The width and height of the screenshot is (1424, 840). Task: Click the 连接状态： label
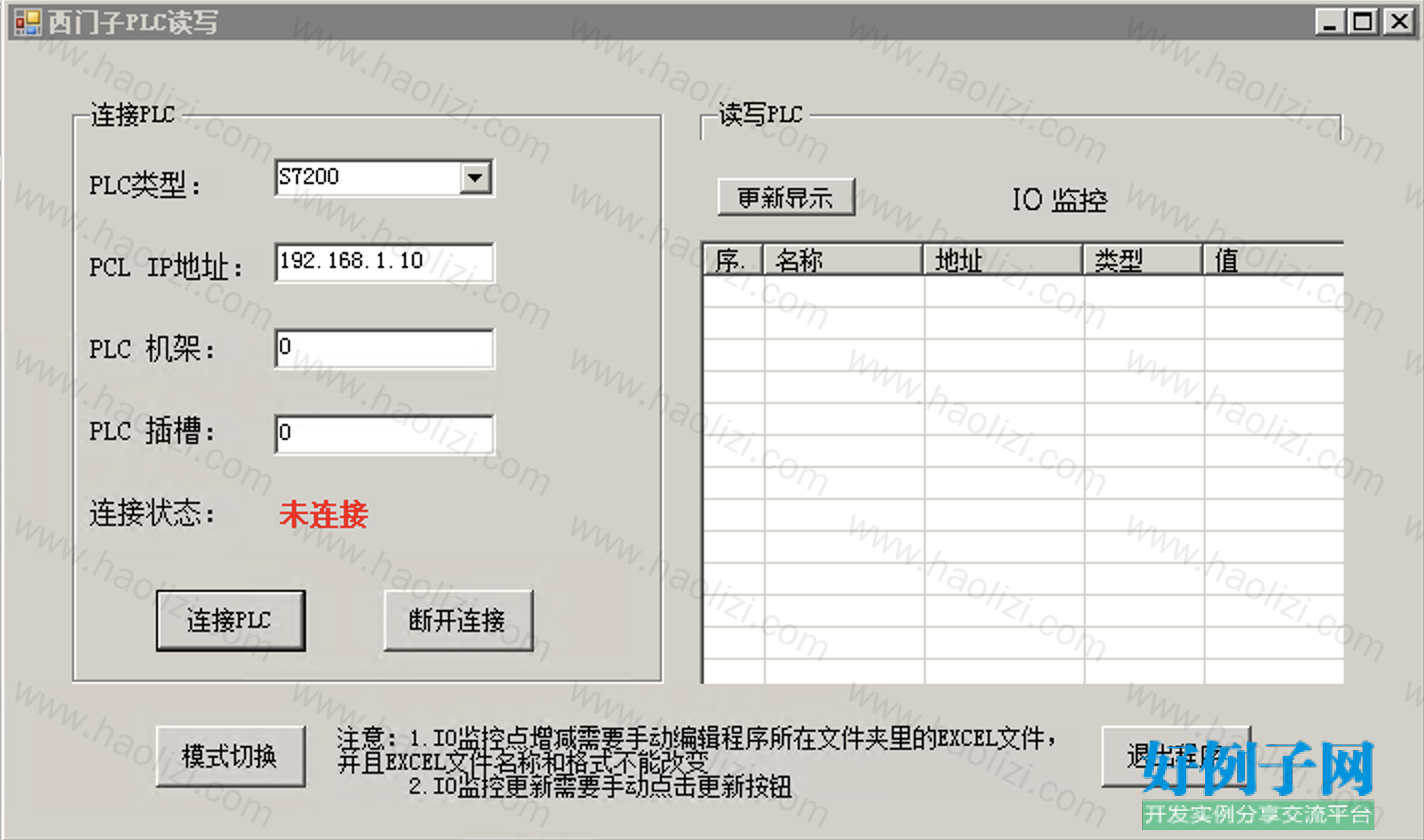[153, 514]
